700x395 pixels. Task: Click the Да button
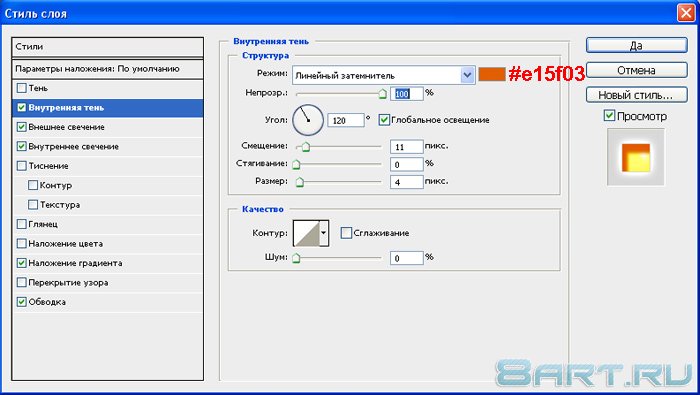[x=637, y=46]
